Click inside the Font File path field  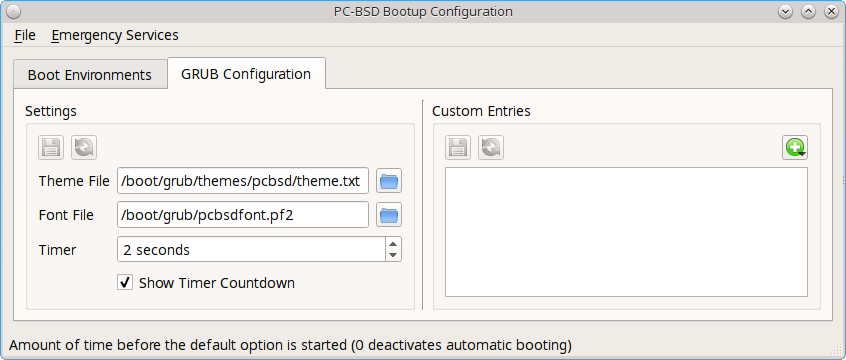[x=243, y=215]
